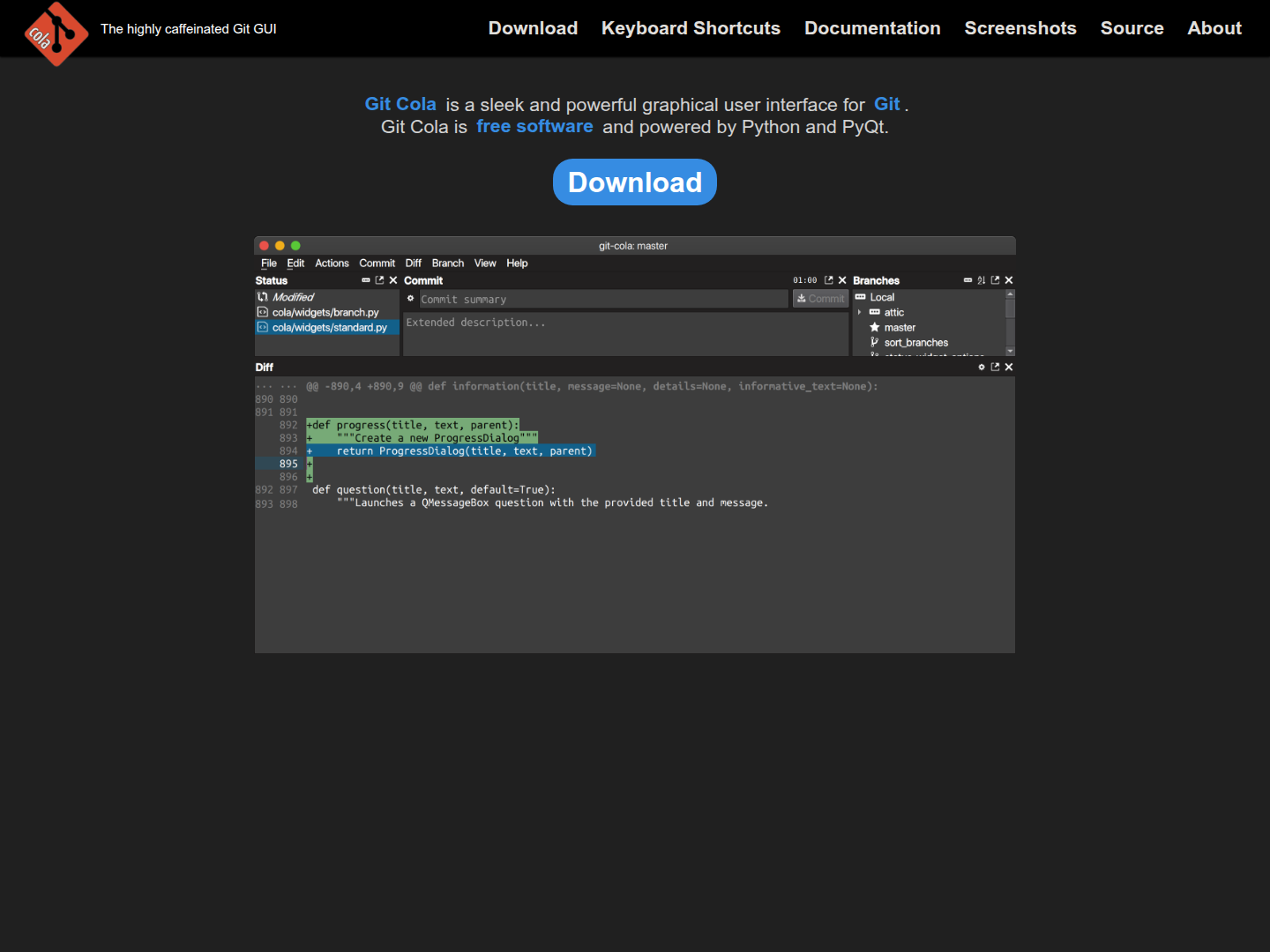
Task: Focus the Commit summary field
Action: pyautogui.click(x=603, y=299)
